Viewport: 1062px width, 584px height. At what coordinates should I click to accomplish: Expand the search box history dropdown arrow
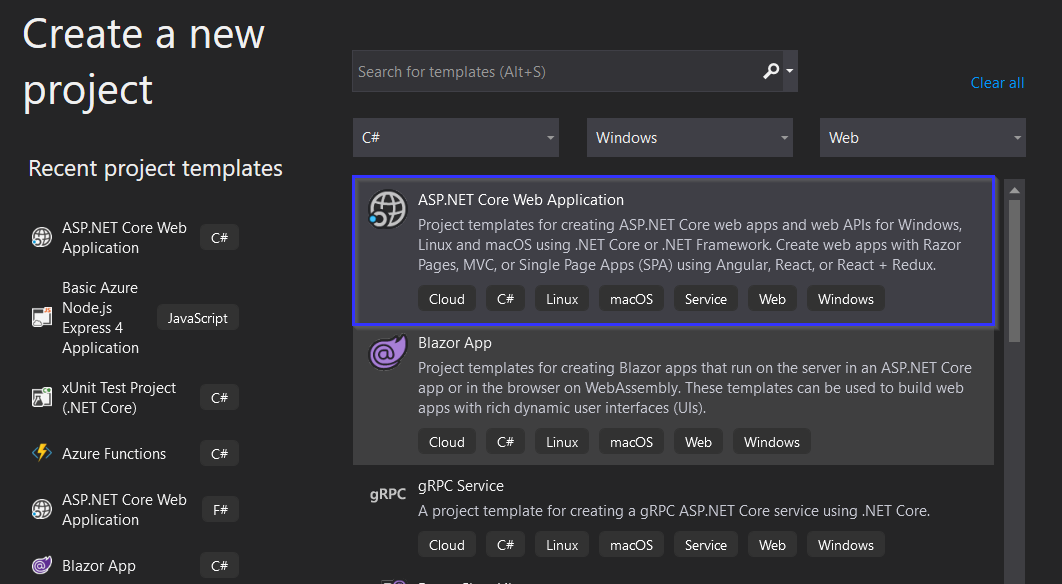point(791,71)
